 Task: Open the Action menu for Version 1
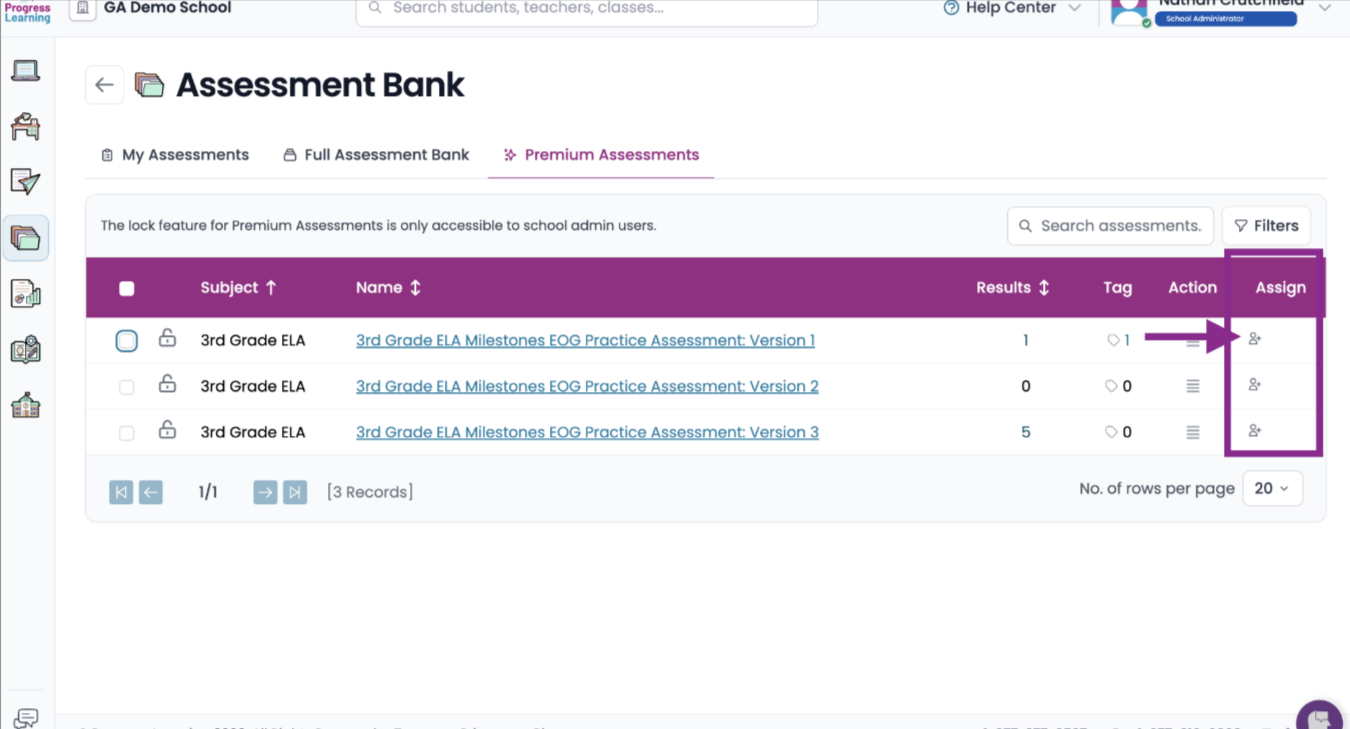point(1192,341)
